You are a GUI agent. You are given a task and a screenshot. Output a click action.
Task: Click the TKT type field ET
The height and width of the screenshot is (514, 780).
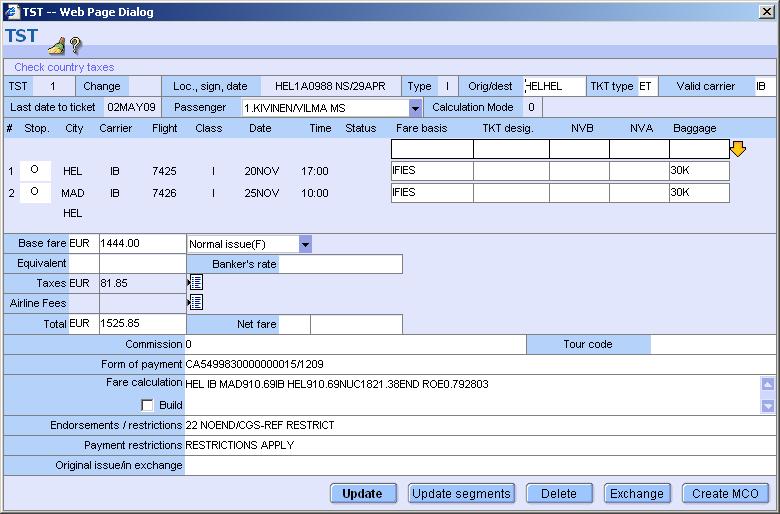click(x=648, y=86)
